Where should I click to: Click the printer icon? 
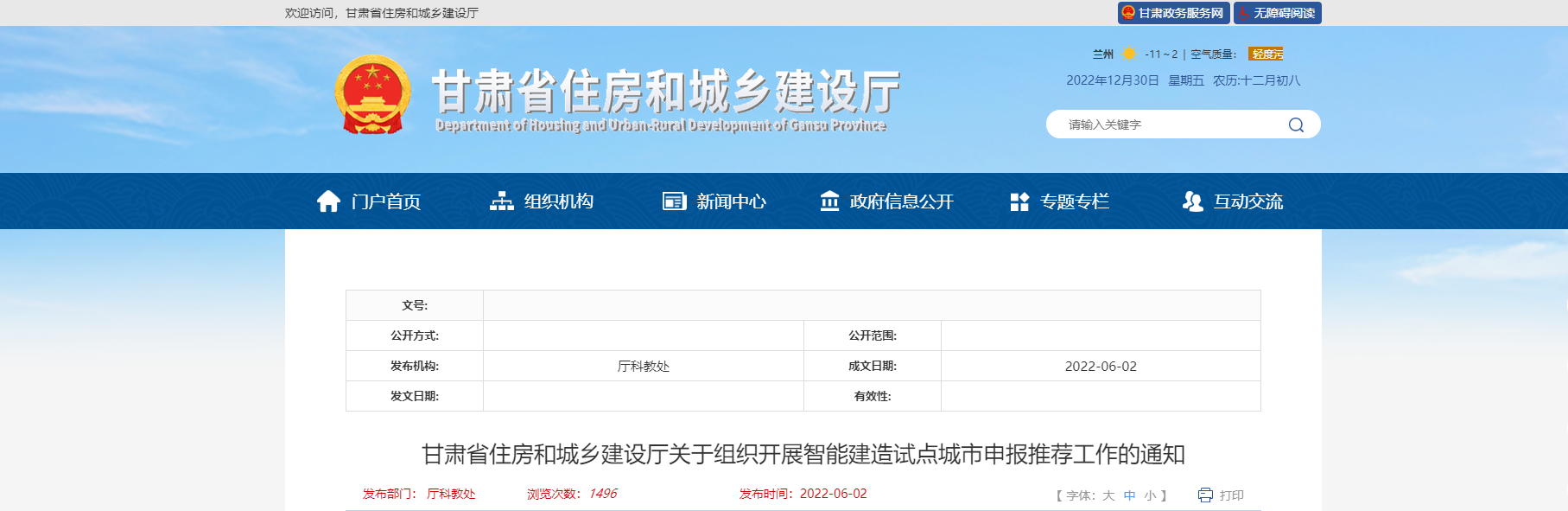pos(1205,495)
